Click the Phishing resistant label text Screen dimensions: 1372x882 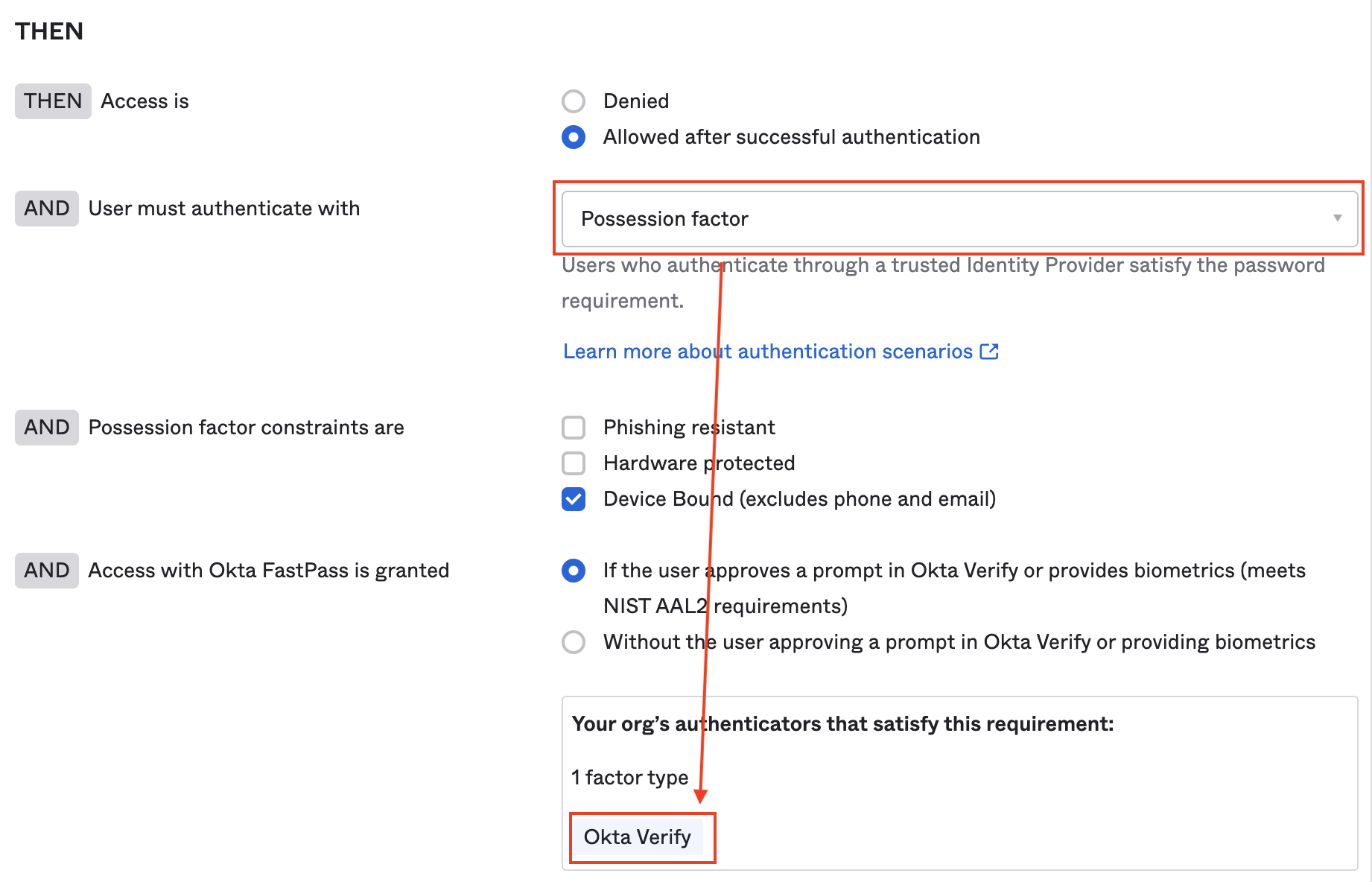(x=689, y=428)
